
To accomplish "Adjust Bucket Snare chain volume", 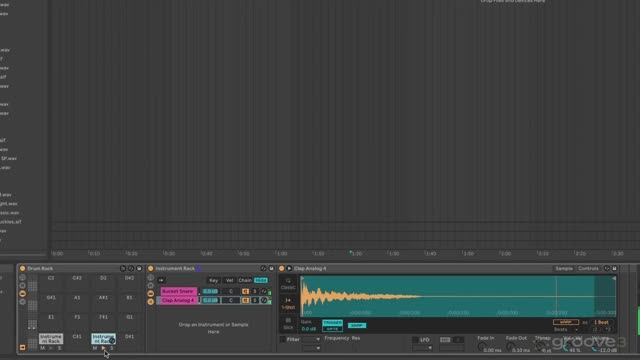I will pos(210,291).
